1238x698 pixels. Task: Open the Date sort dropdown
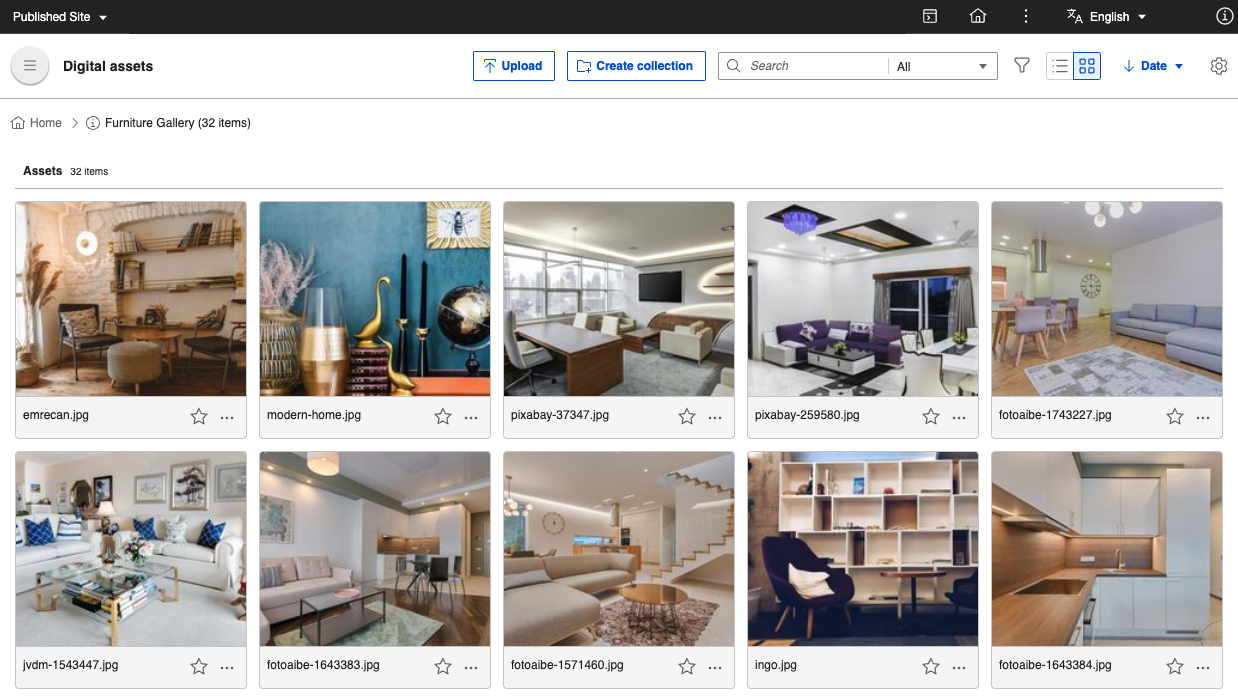tap(1153, 66)
